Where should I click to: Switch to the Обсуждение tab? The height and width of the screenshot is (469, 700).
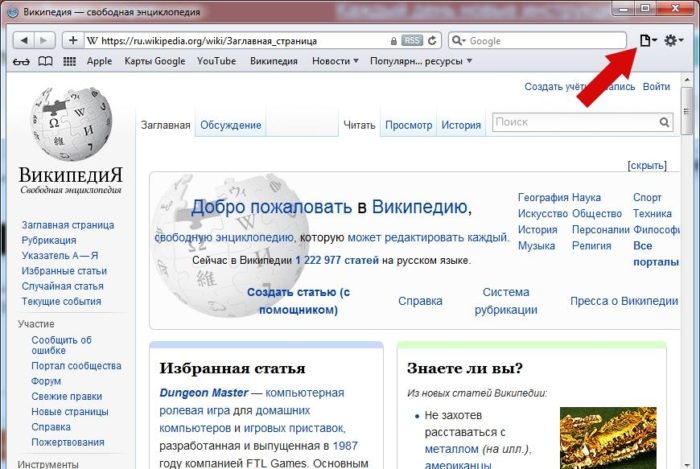click(x=230, y=125)
